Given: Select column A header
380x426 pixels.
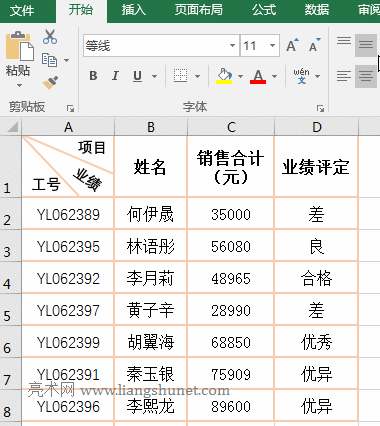Looking at the screenshot, I should pos(68,127).
